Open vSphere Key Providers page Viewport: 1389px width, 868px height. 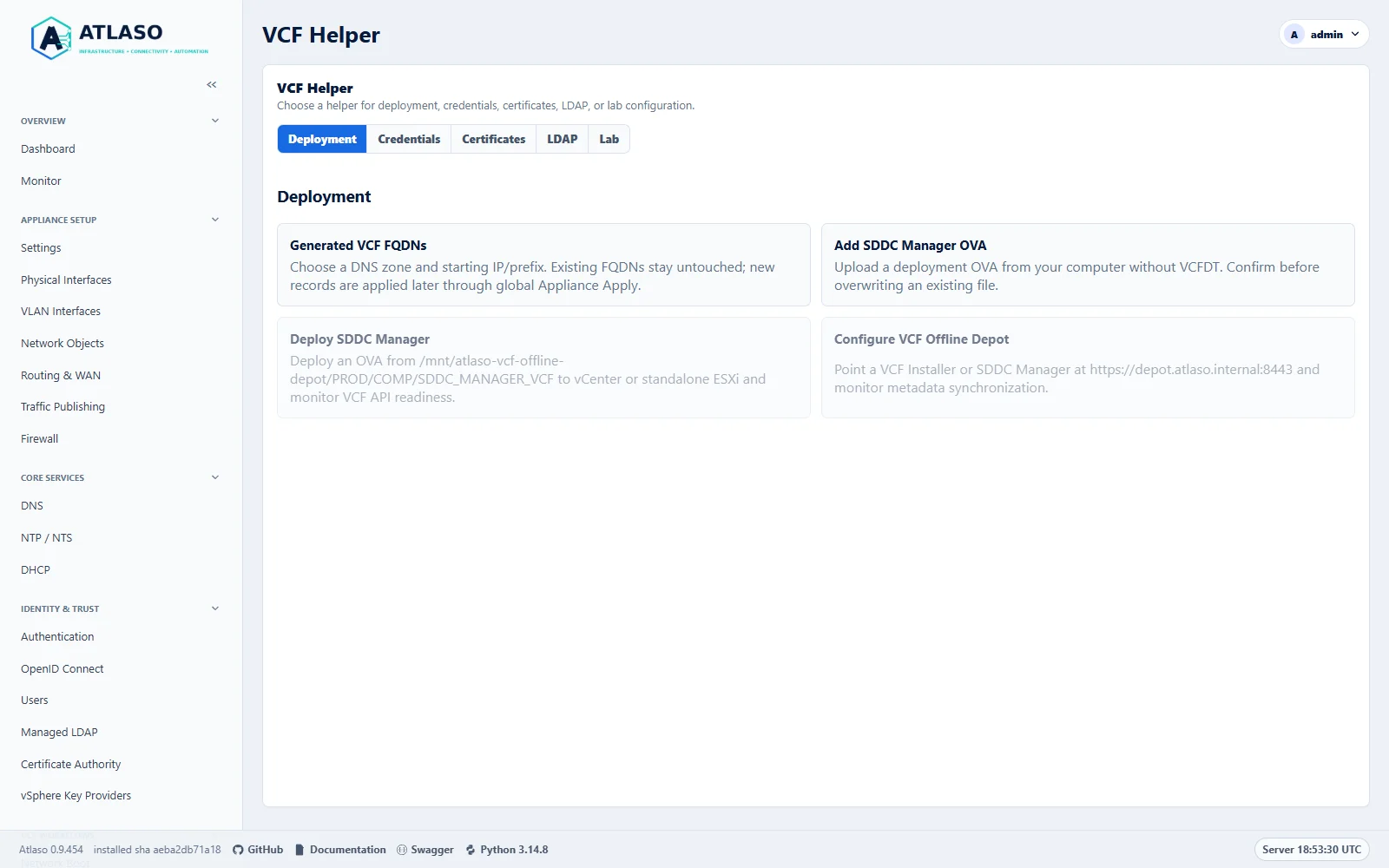(x=76, y=796)
